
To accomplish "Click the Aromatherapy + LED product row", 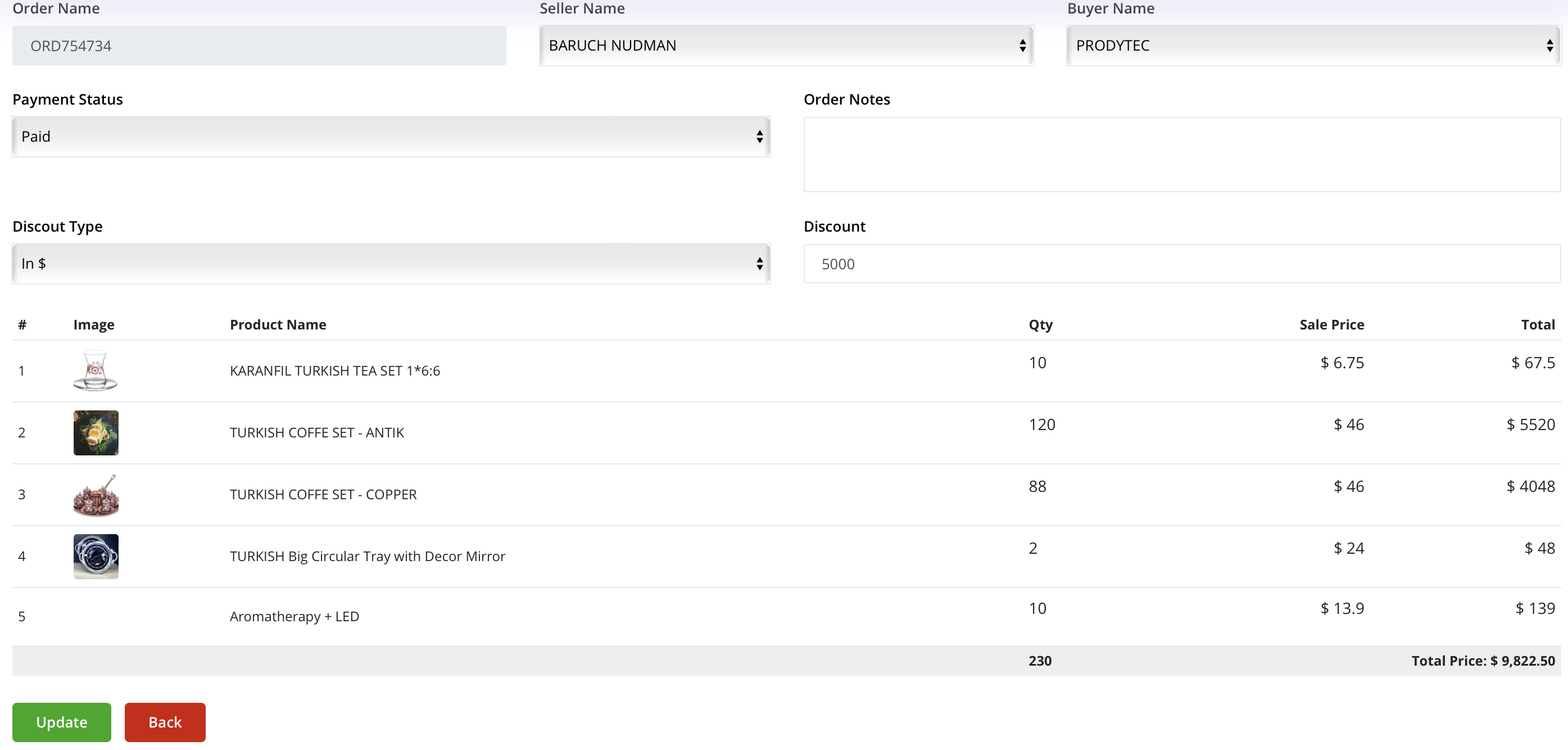I will 294,617.
